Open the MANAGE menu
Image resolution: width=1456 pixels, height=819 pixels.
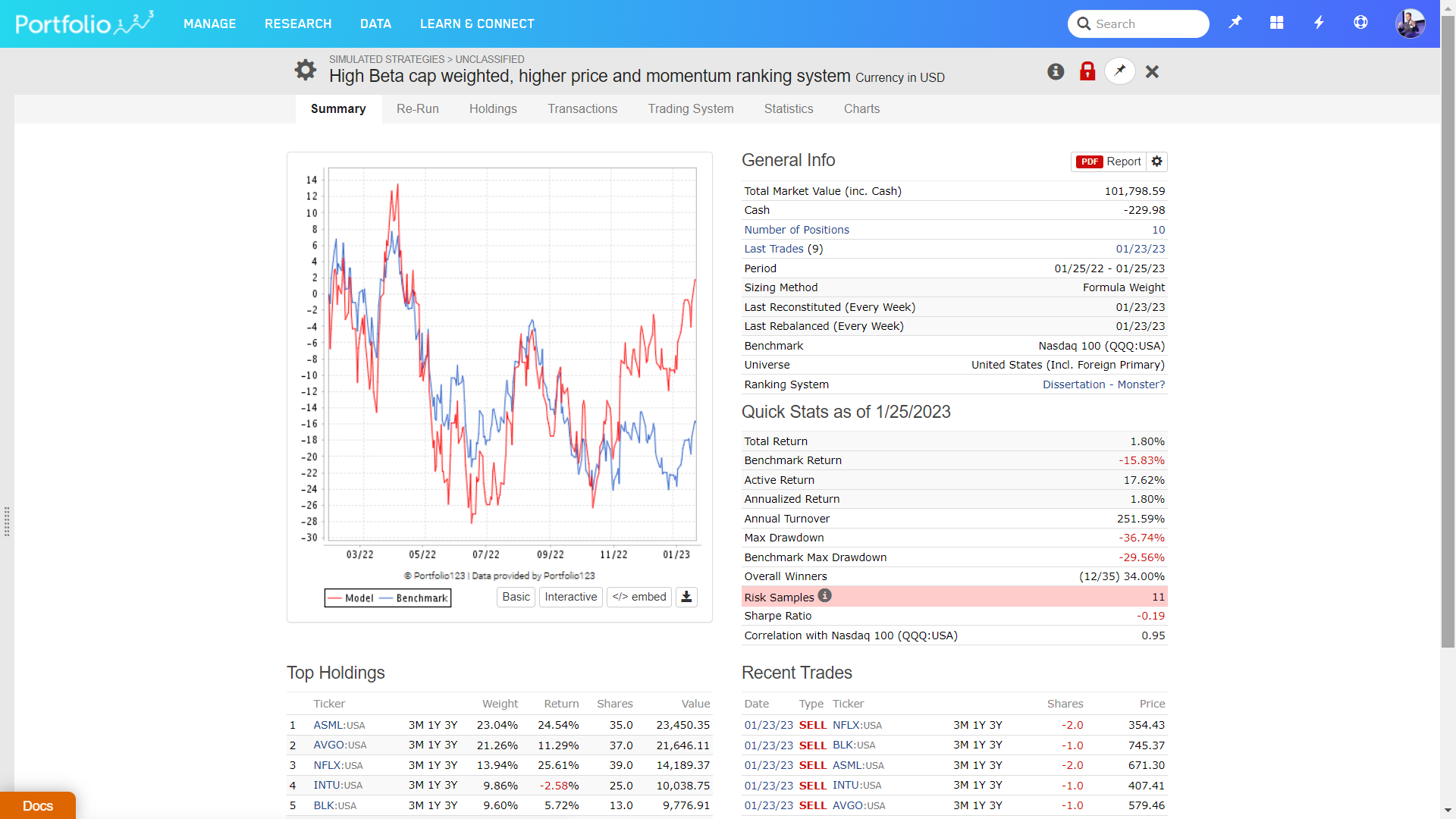(x=209, y=24)
